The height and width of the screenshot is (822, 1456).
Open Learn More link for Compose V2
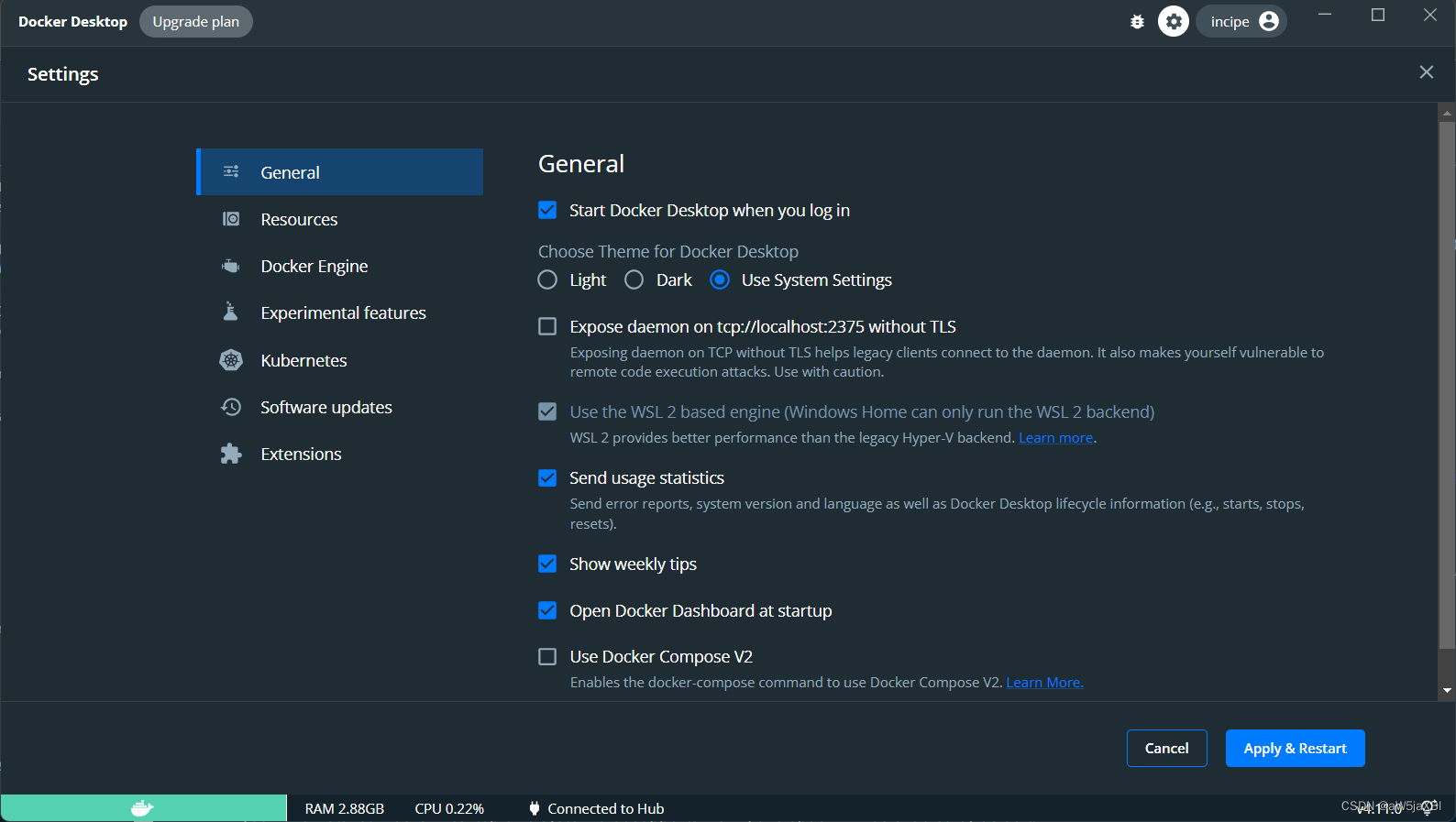(1044, 683)
